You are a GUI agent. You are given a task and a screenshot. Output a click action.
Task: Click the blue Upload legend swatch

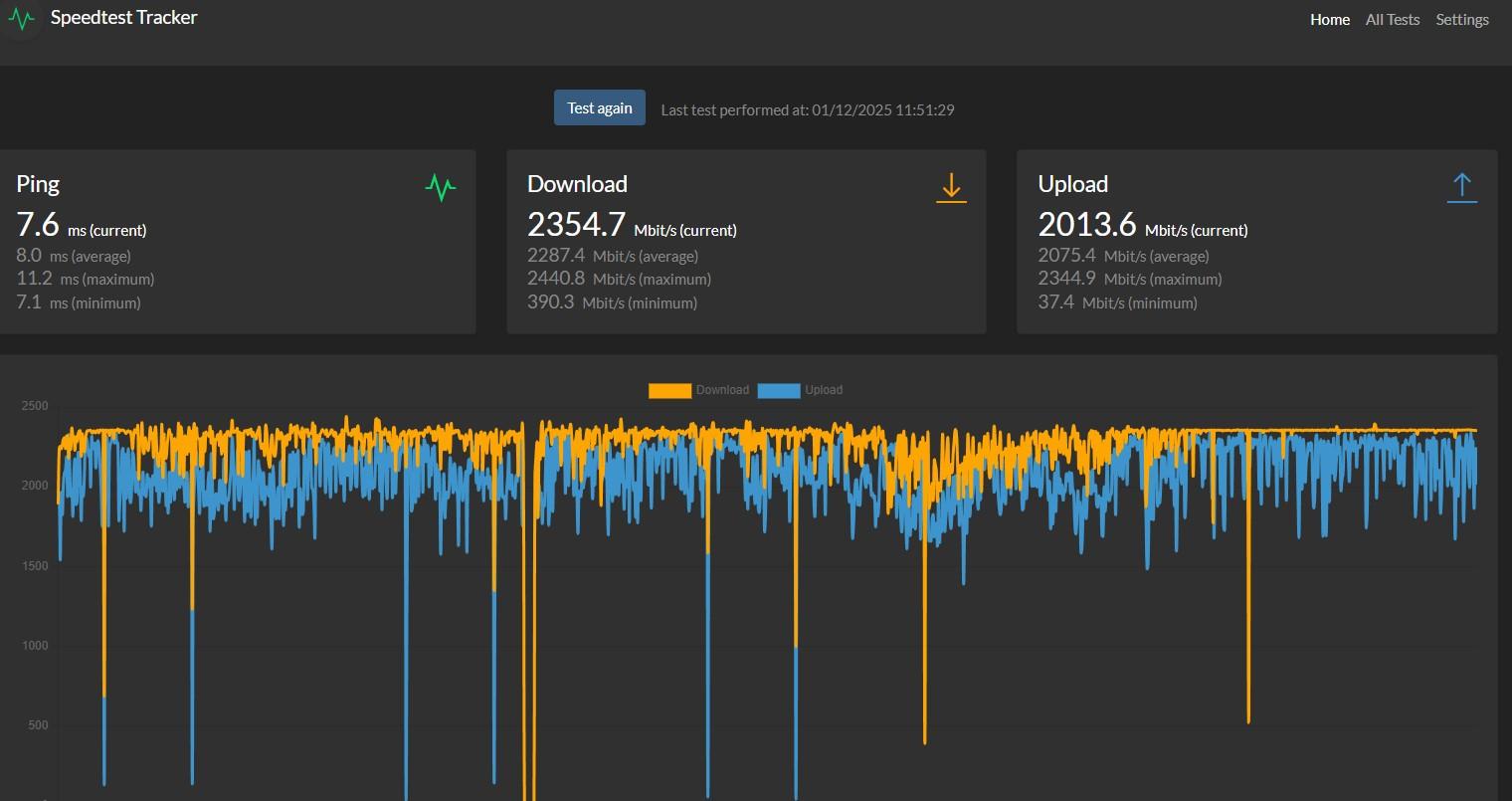pos(778,390)
